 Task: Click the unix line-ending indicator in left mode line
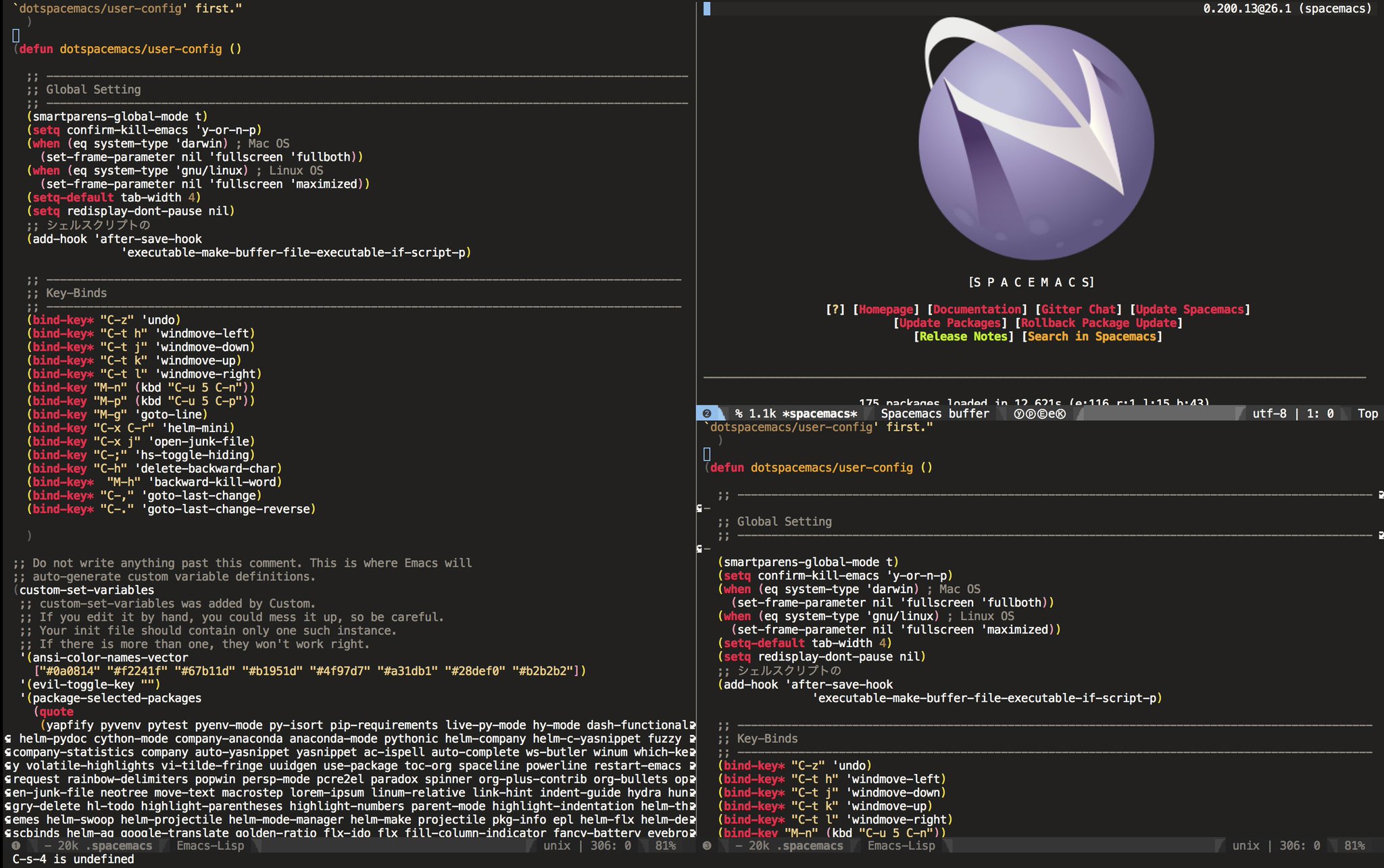[x=557, y=846]
